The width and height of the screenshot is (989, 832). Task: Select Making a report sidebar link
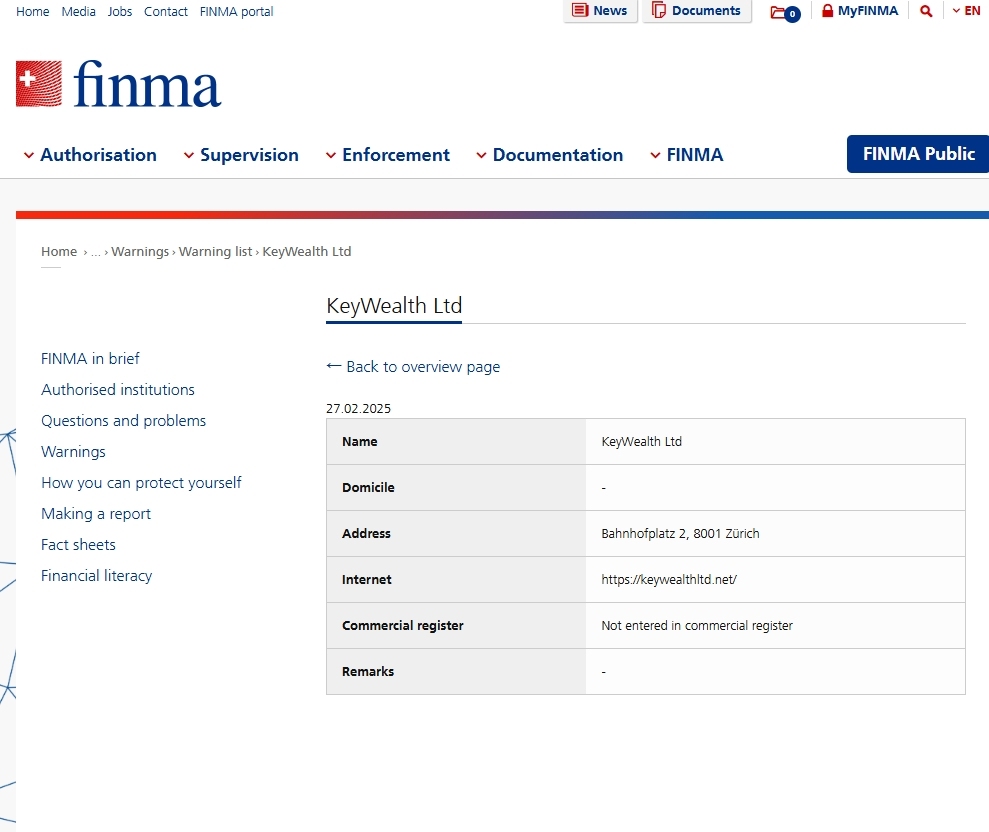tap(96, 514)
